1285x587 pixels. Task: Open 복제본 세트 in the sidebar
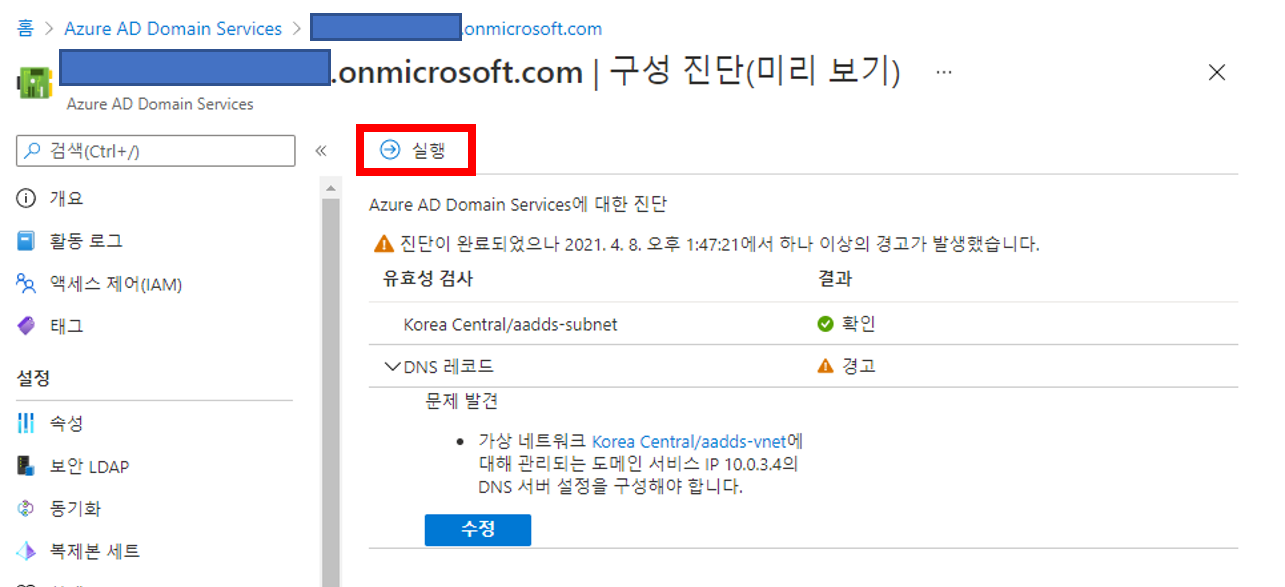click(x=95, y=551)
